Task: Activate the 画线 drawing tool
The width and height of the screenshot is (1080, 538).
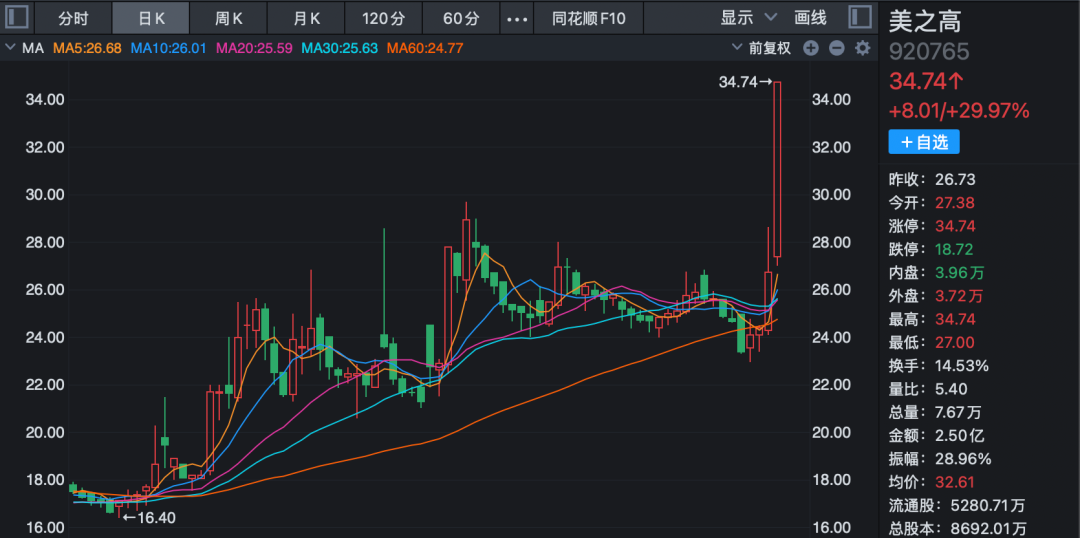Action: (x=810, y=18)
